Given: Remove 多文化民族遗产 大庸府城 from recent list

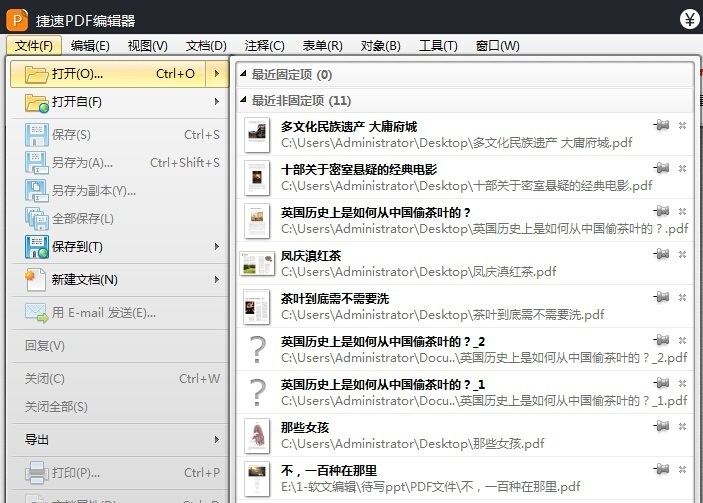Looking at the screenshot, I should (x=682, y=126).
